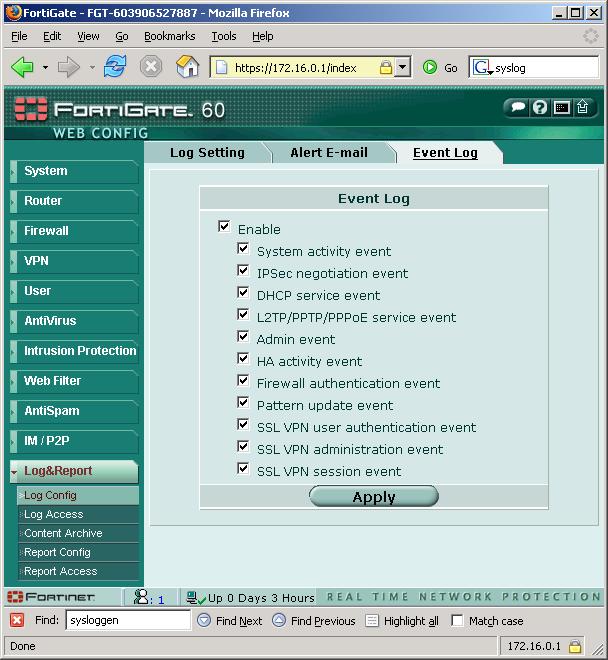Click the Stop loading icon

(151, 67)
